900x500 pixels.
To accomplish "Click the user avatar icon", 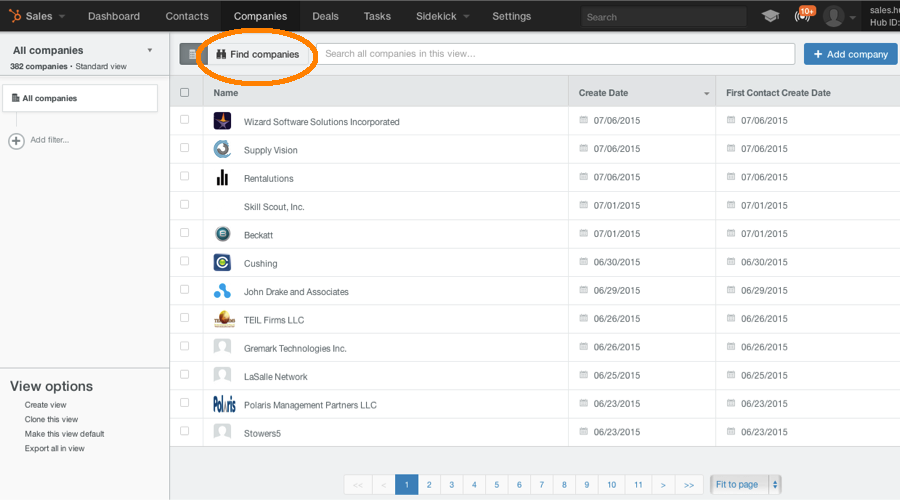I will tap(833, 16).
